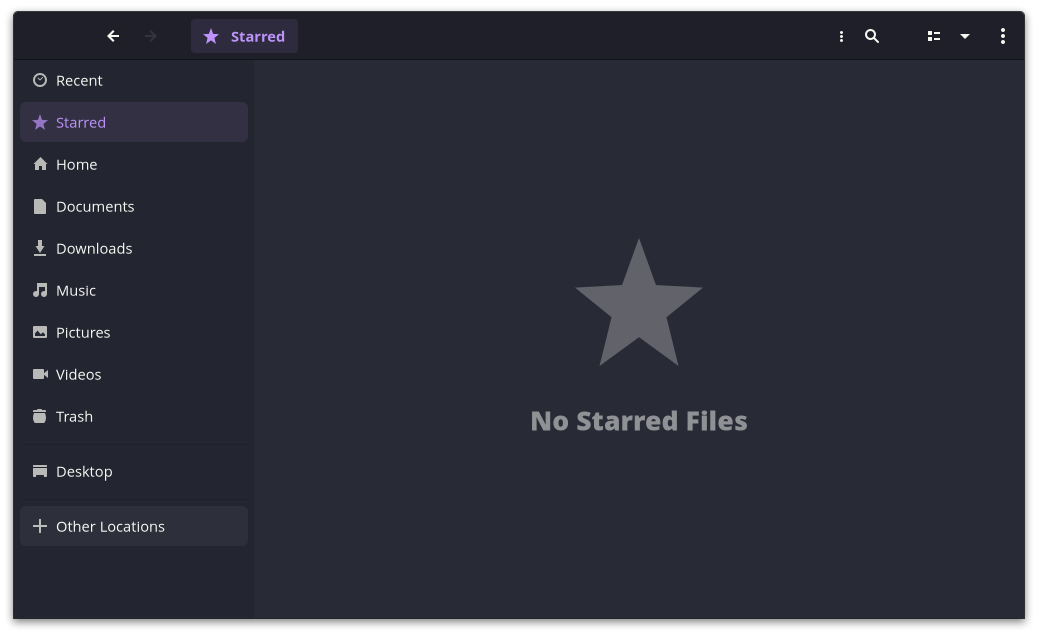Select the Starred section in sidebar
This screenshot has height=635, width=1038.
tap(81, 122)
